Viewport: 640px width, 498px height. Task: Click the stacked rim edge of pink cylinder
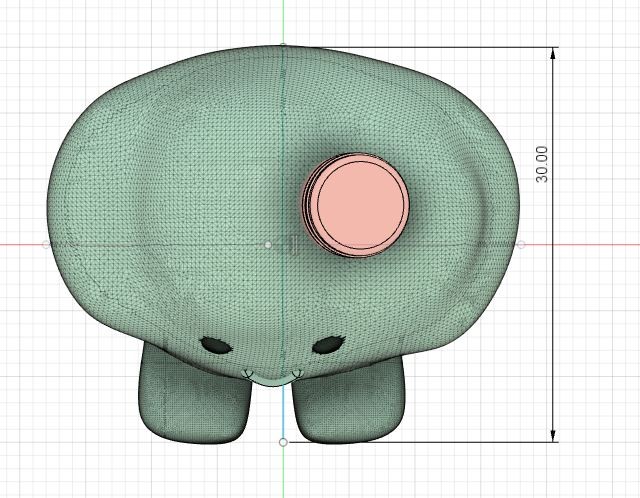(x=307, y=207)
